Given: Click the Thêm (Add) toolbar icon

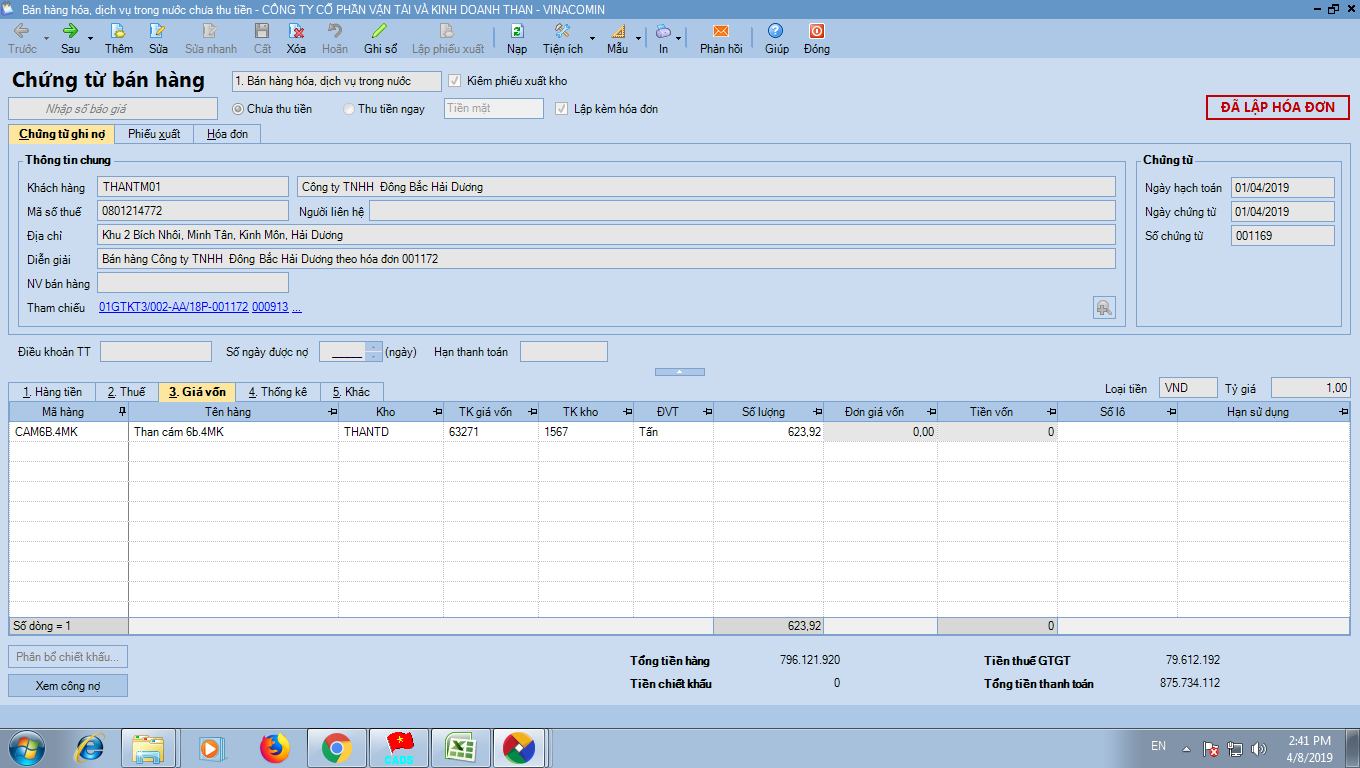Looking at the screenshot, I should pos(118,32).
